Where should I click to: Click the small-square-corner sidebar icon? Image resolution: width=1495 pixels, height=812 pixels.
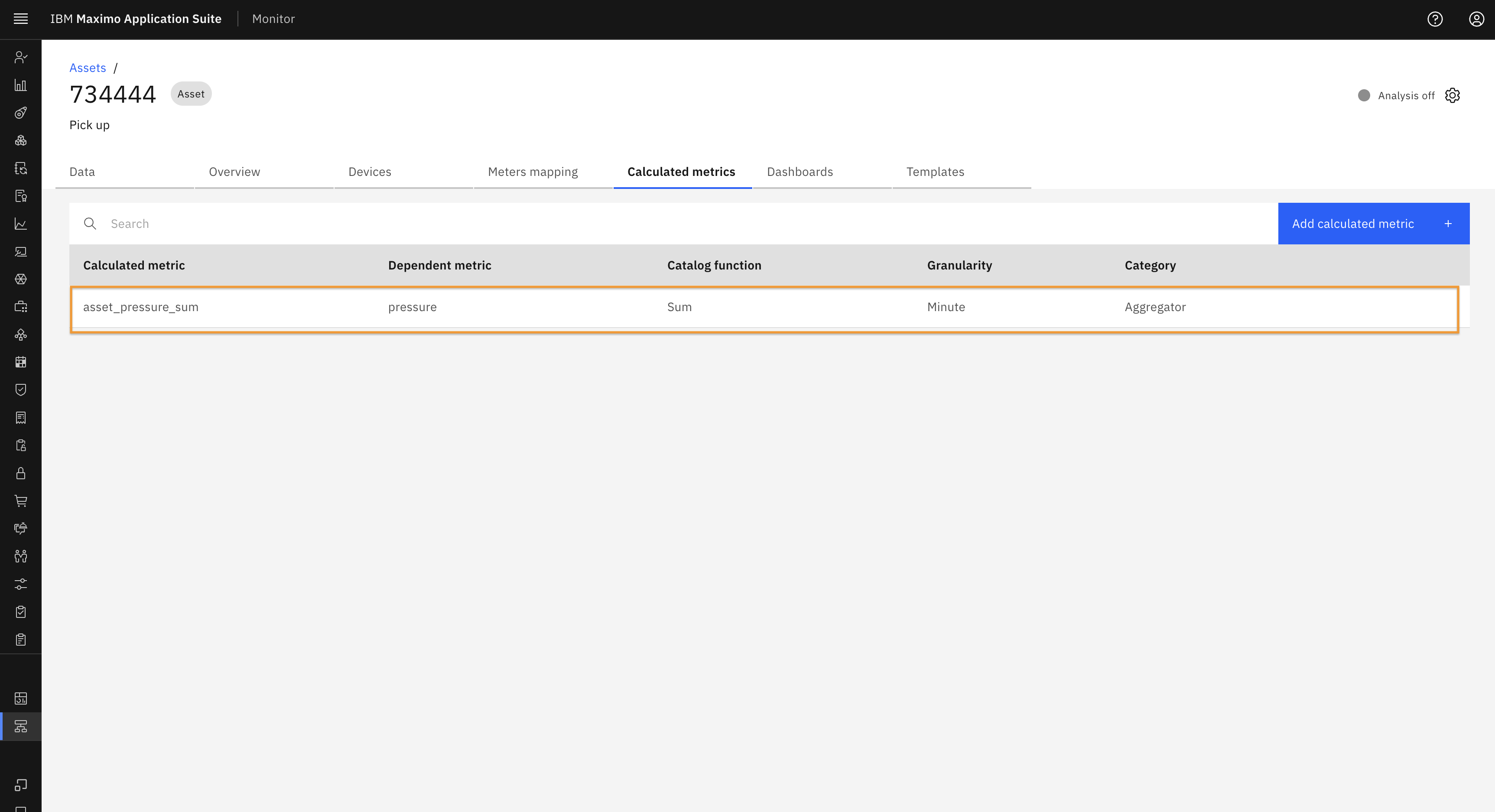21,785
